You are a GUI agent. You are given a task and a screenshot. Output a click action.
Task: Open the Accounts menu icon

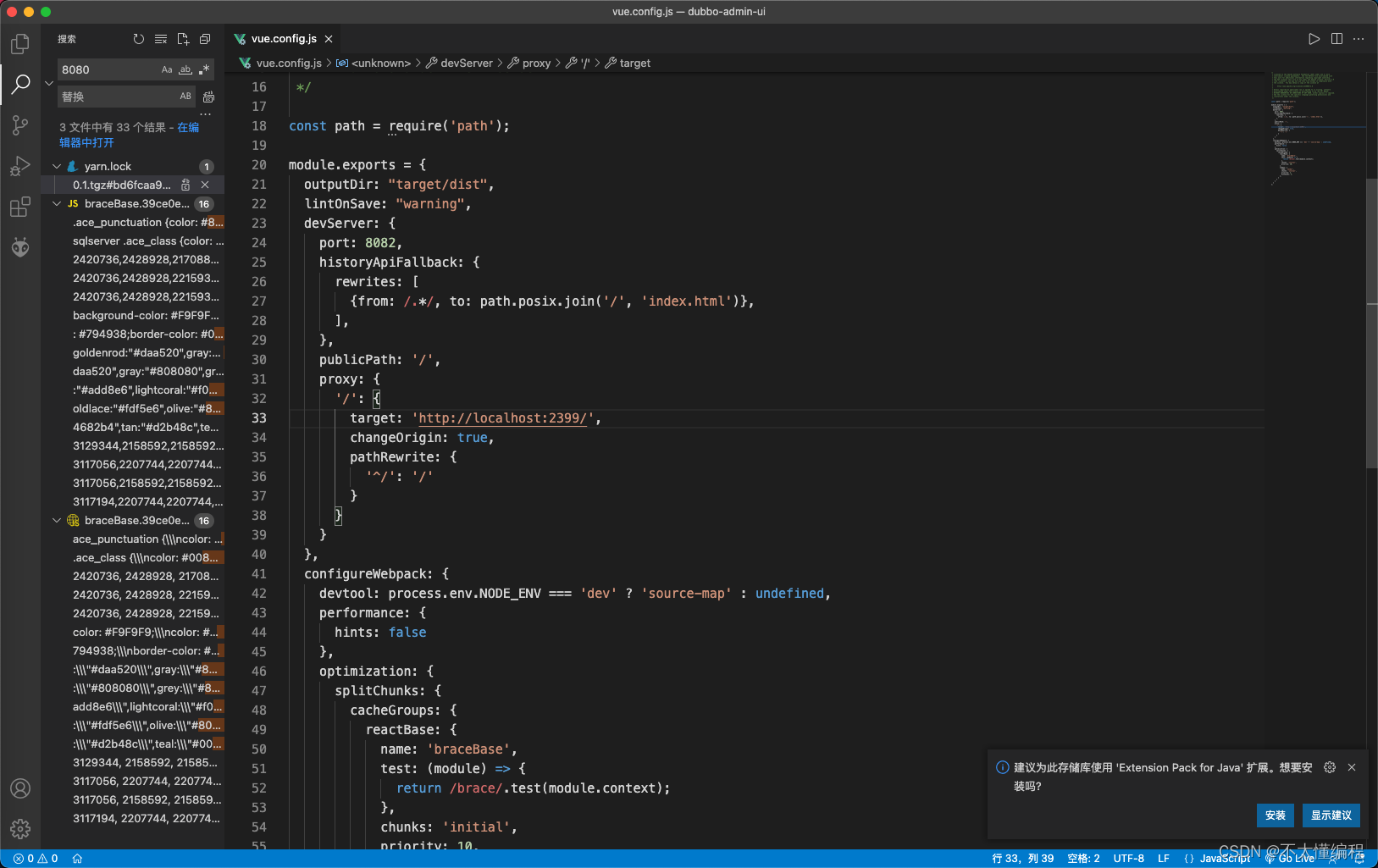(20, 788)
